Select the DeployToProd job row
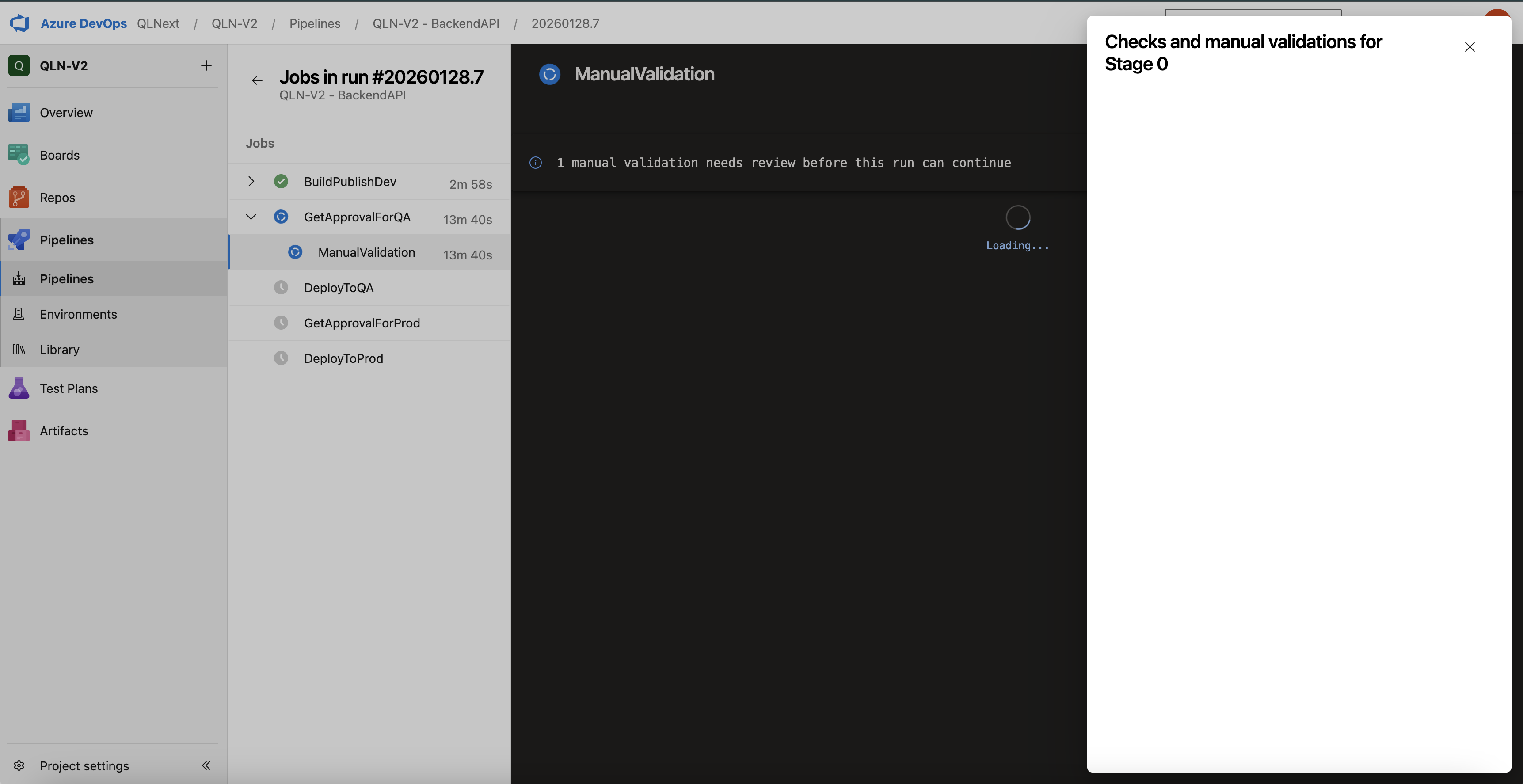This screenshot has height=784, width=1523. 369,358
